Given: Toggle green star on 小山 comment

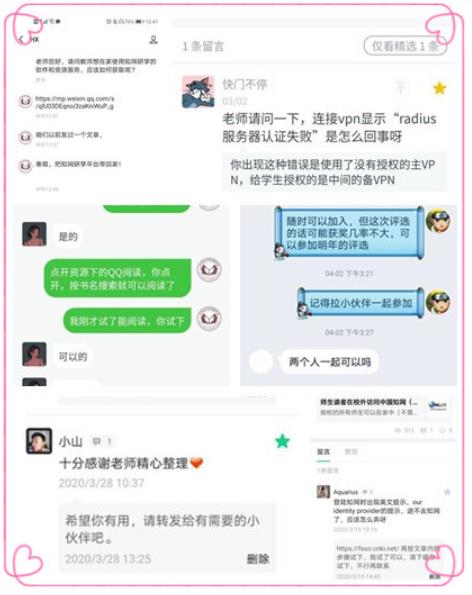Looking at the screenshot, I should [x=282, y=441].
